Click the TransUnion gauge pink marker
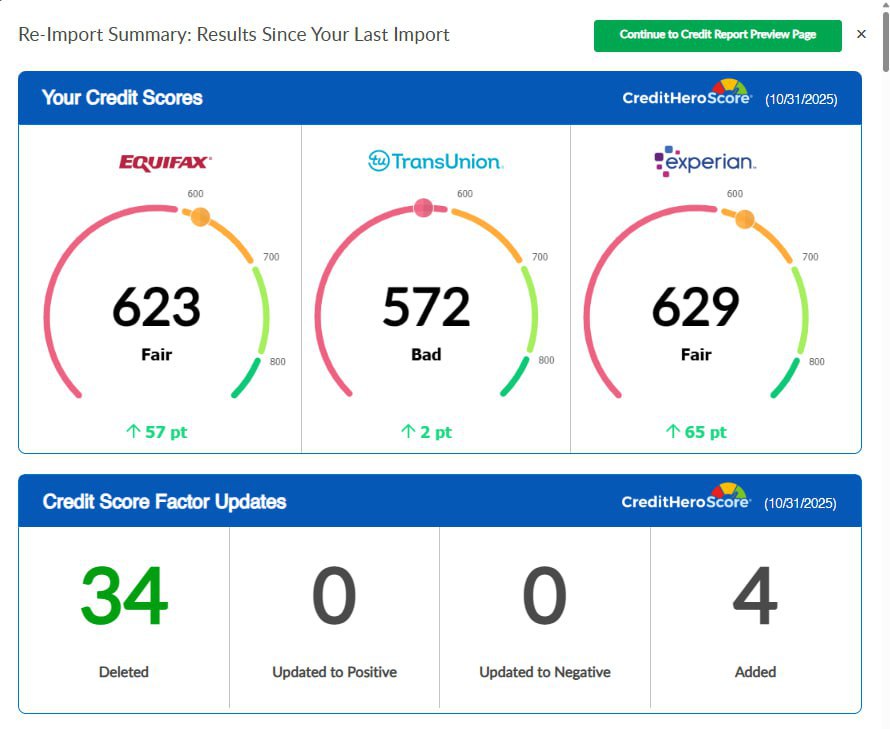This screenshot has width=890, height=729. (x=423, y=208)
